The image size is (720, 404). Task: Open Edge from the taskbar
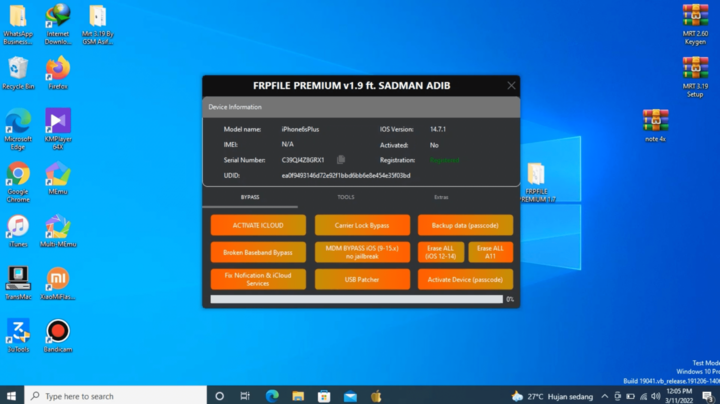pyautogui.click(x=272, y=396)
